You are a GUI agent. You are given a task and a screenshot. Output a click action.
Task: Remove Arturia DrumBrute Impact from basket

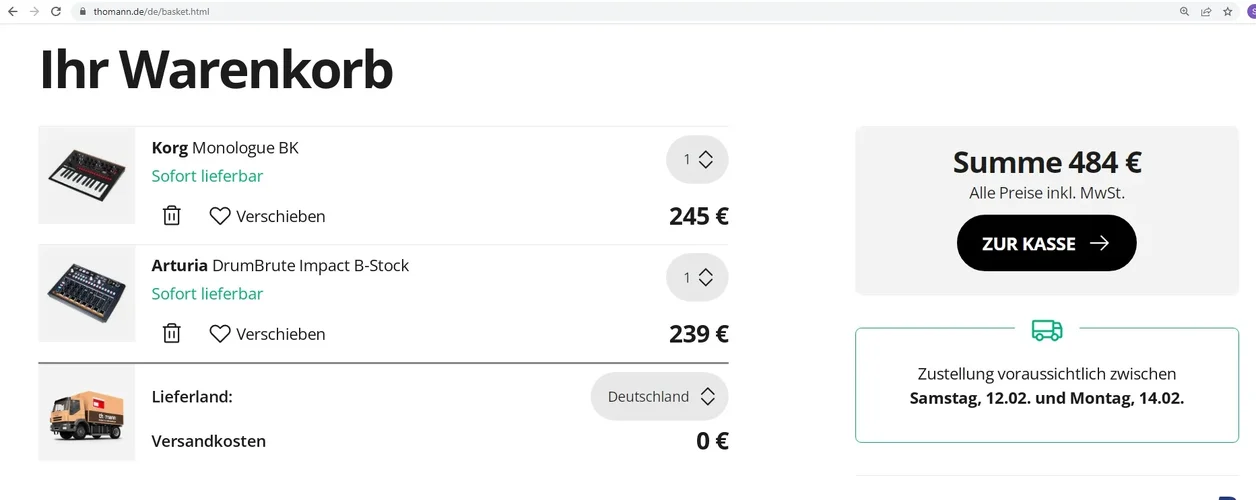172,334
